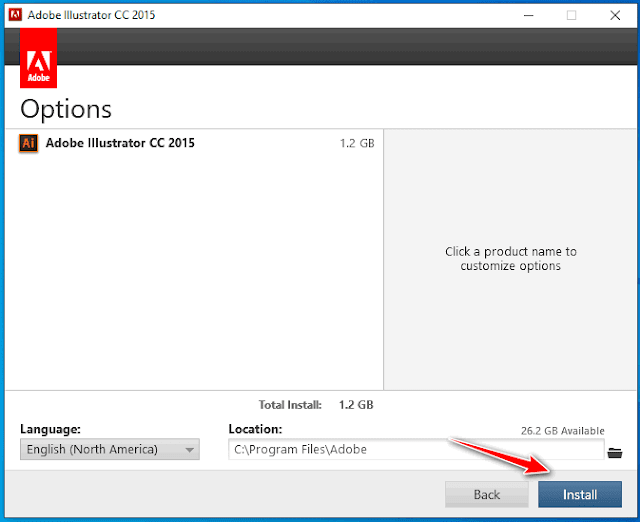Close the installer window
The height and width of the screenshot is (522, 640).
coord(615,15)
